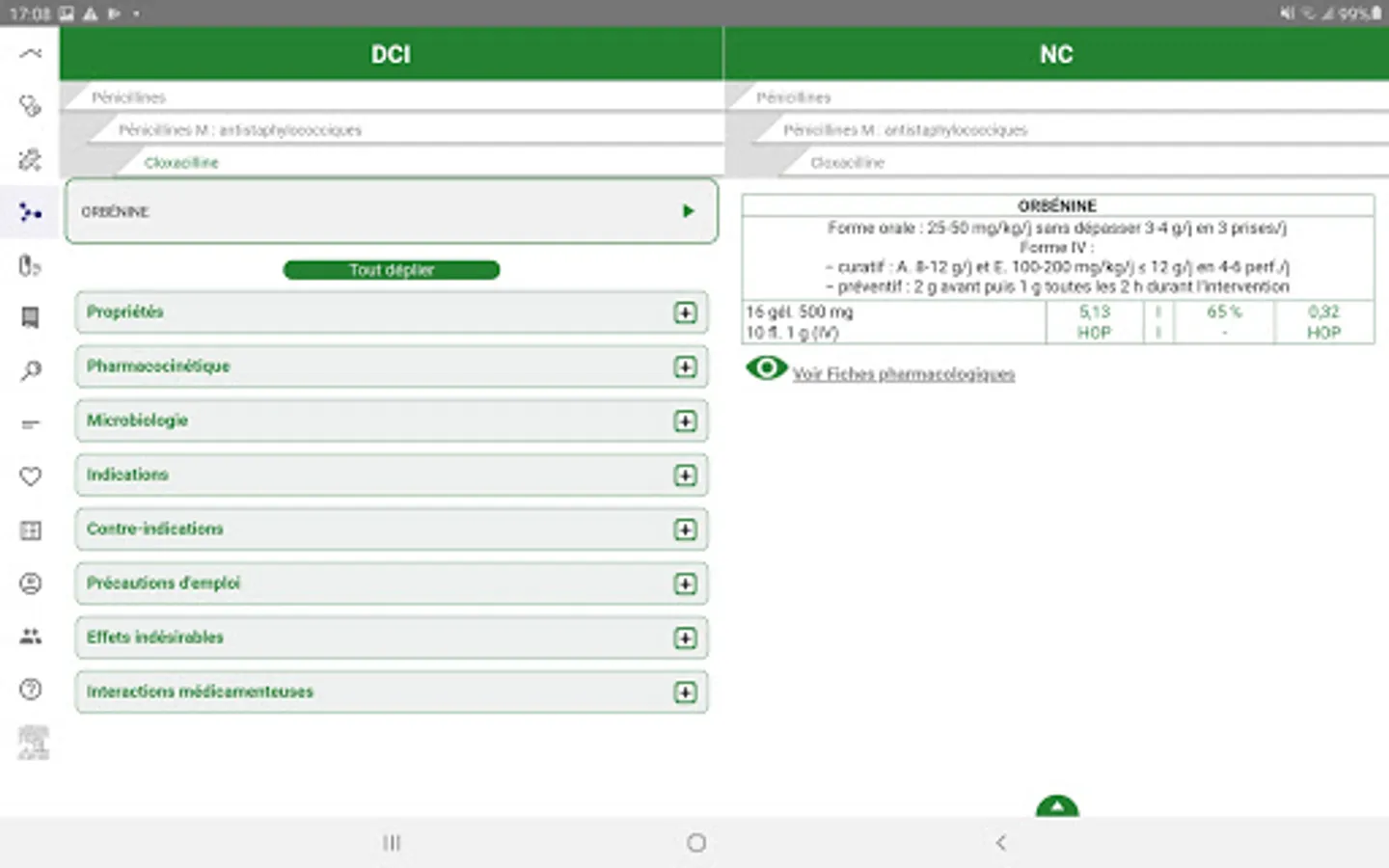This screenshot has width=1389, height=868.
Task: Select Pénicillines breadcrumb in DCI panel
Action: pyautogui.click(x=128, y=97)
